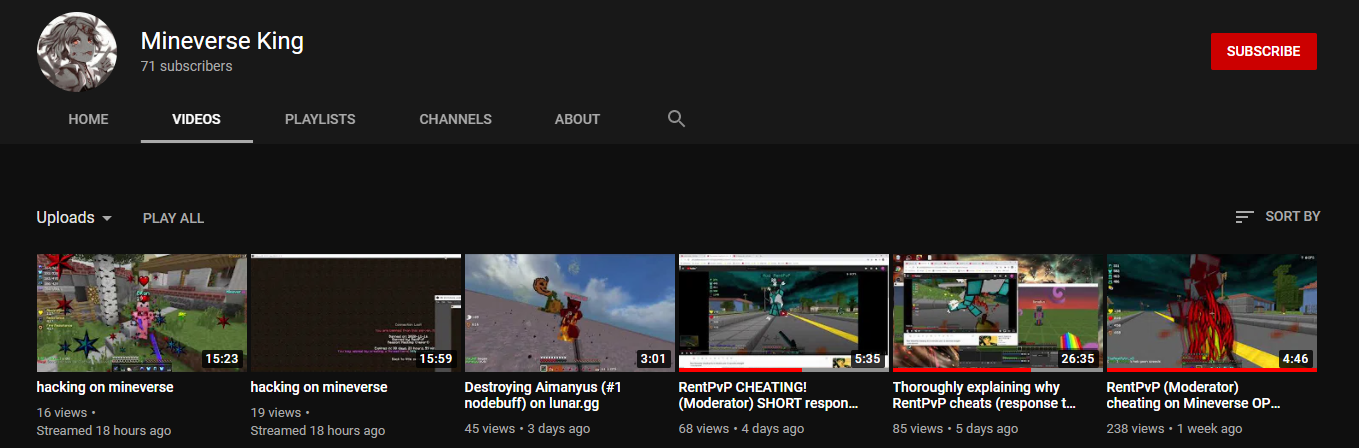Viewport: 1359px width, 448px height.
Task: Click the RentPvP (Moderator) cheating on Mineverse title
Action: tap(1194, 395)
